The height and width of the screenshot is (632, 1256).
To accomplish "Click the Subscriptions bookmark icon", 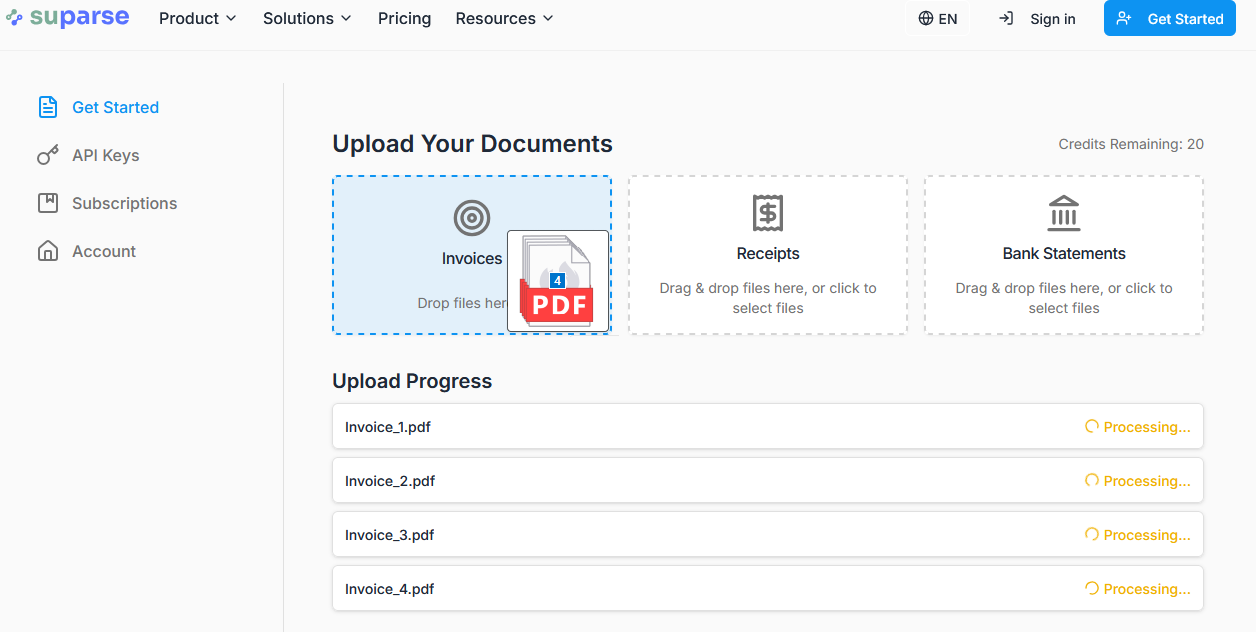I will [48, 203].
